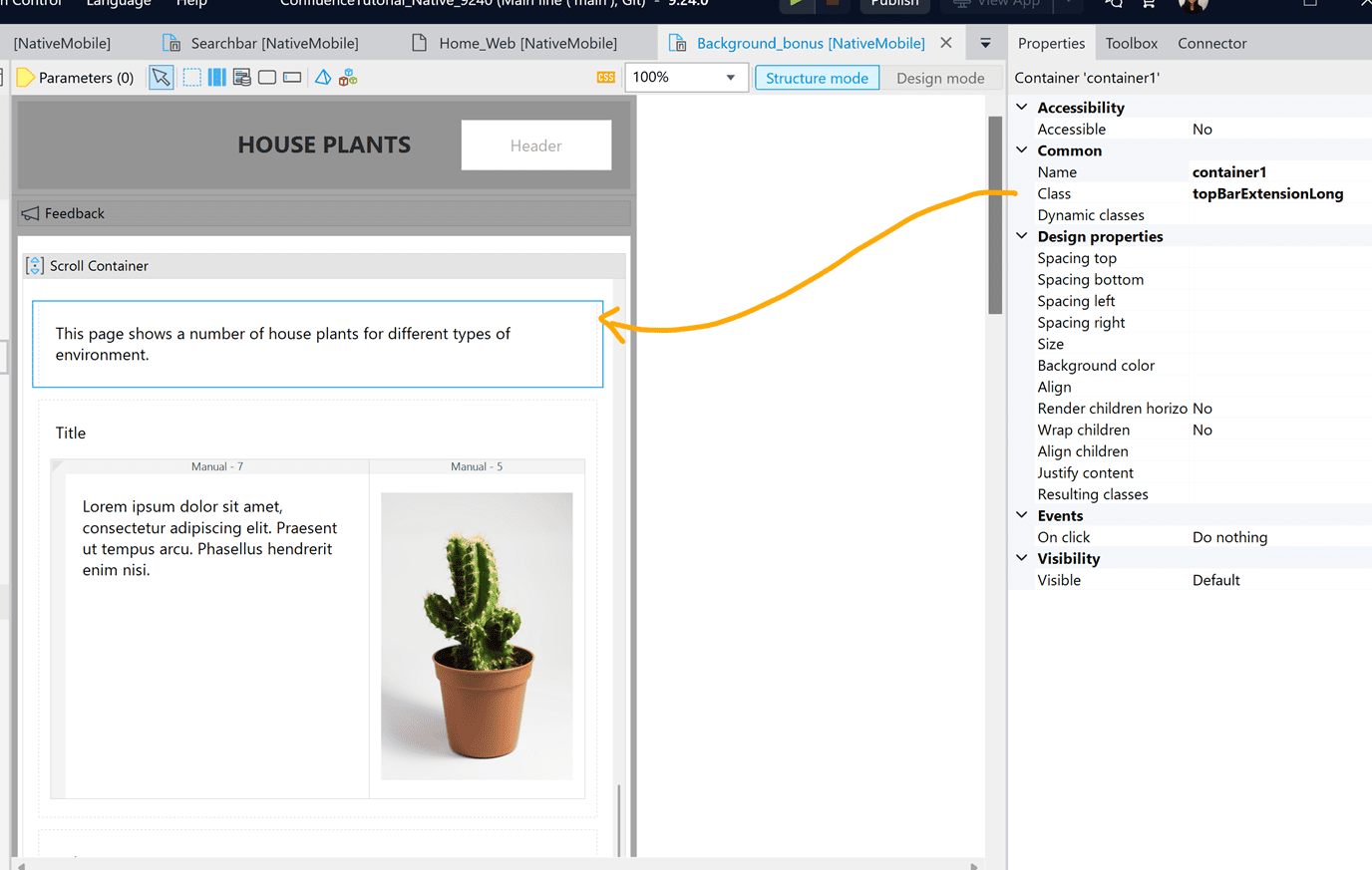The image size is (1372, 870).
Task: Close the Background_bonus tab
Action: click(946, 43)
